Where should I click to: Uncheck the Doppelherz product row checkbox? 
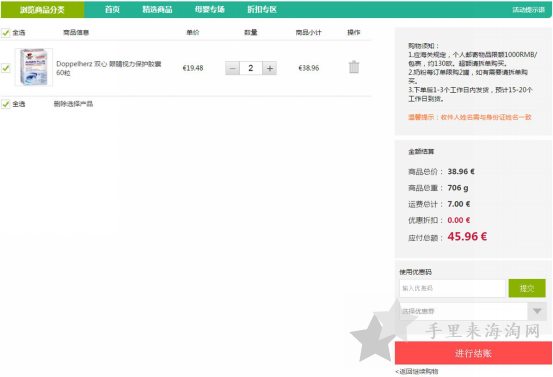click(6, 68)
